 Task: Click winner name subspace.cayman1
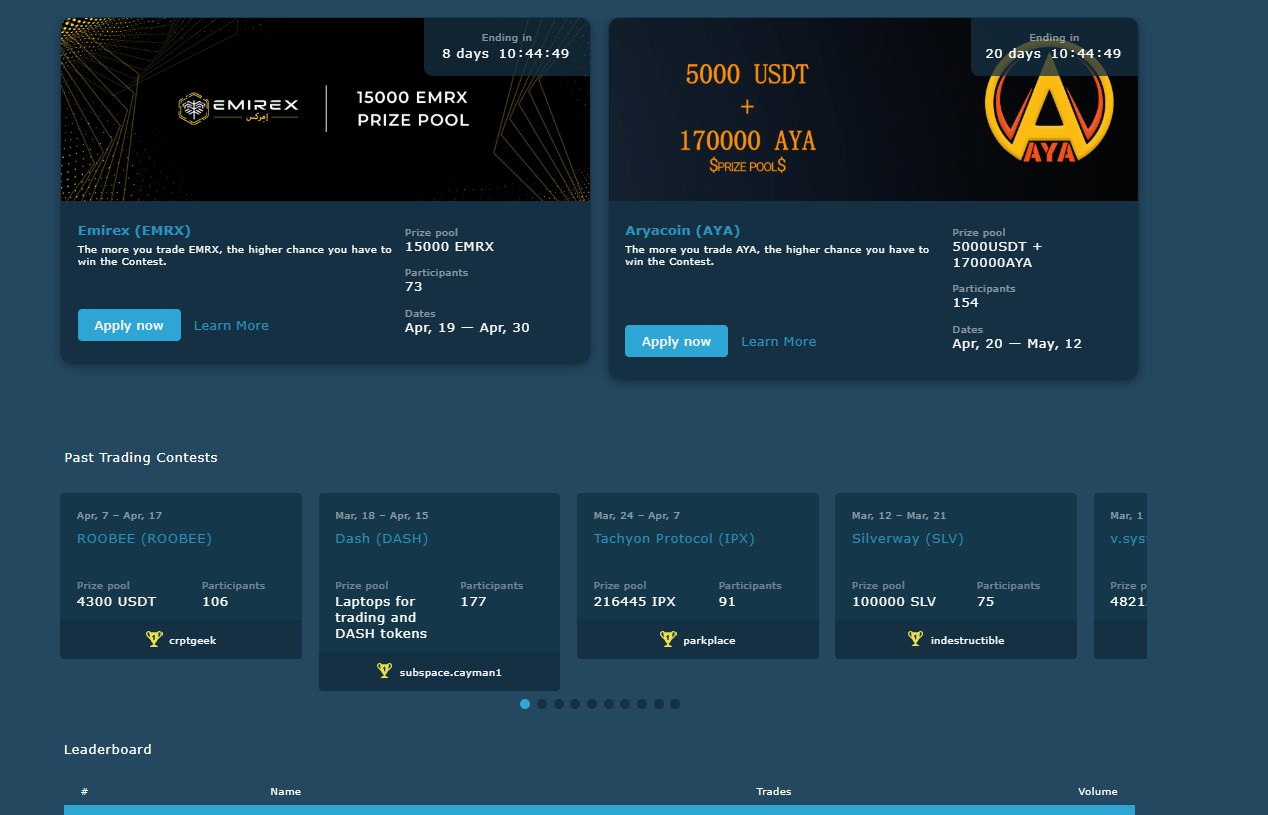point(450,672)
